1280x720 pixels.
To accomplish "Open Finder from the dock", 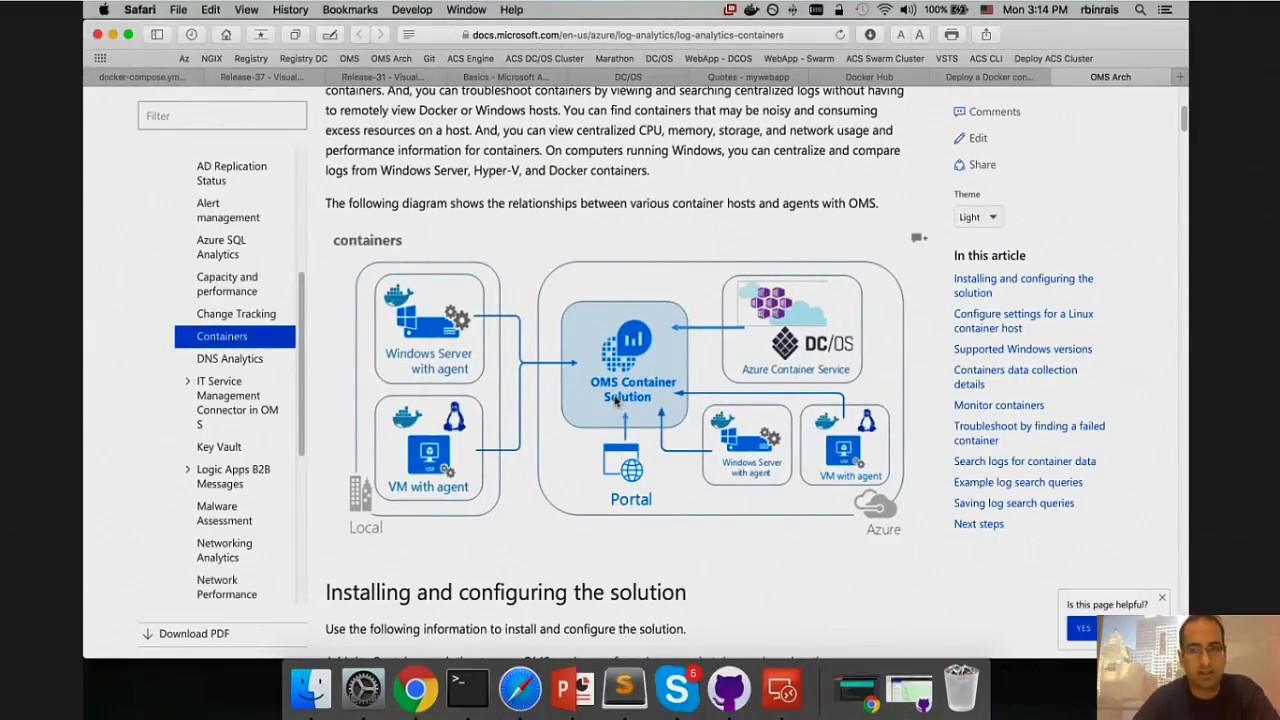I will click(x=311, y=688).
